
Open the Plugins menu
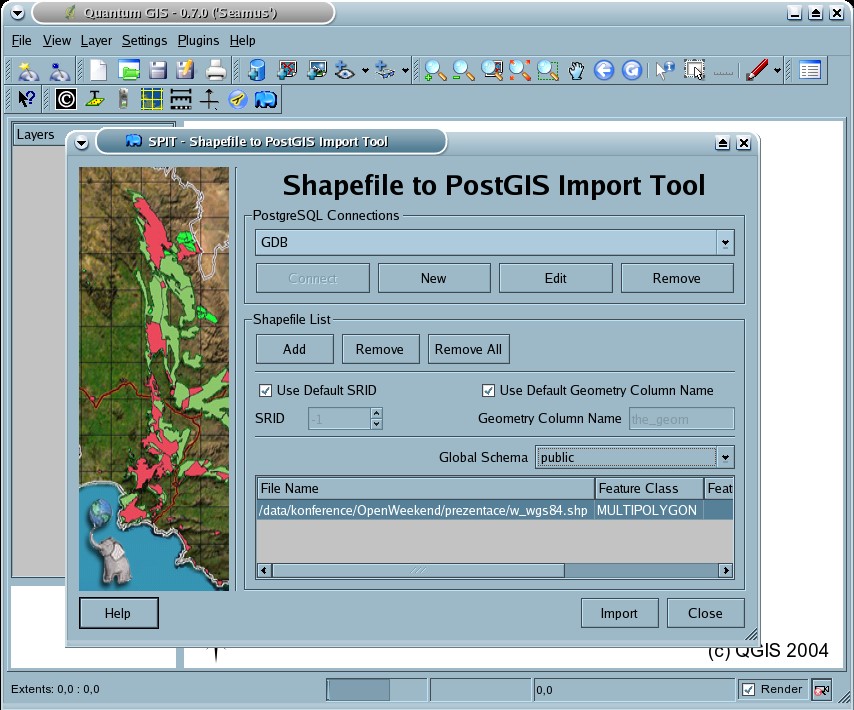pyautogui.click(x=198, y=41)
